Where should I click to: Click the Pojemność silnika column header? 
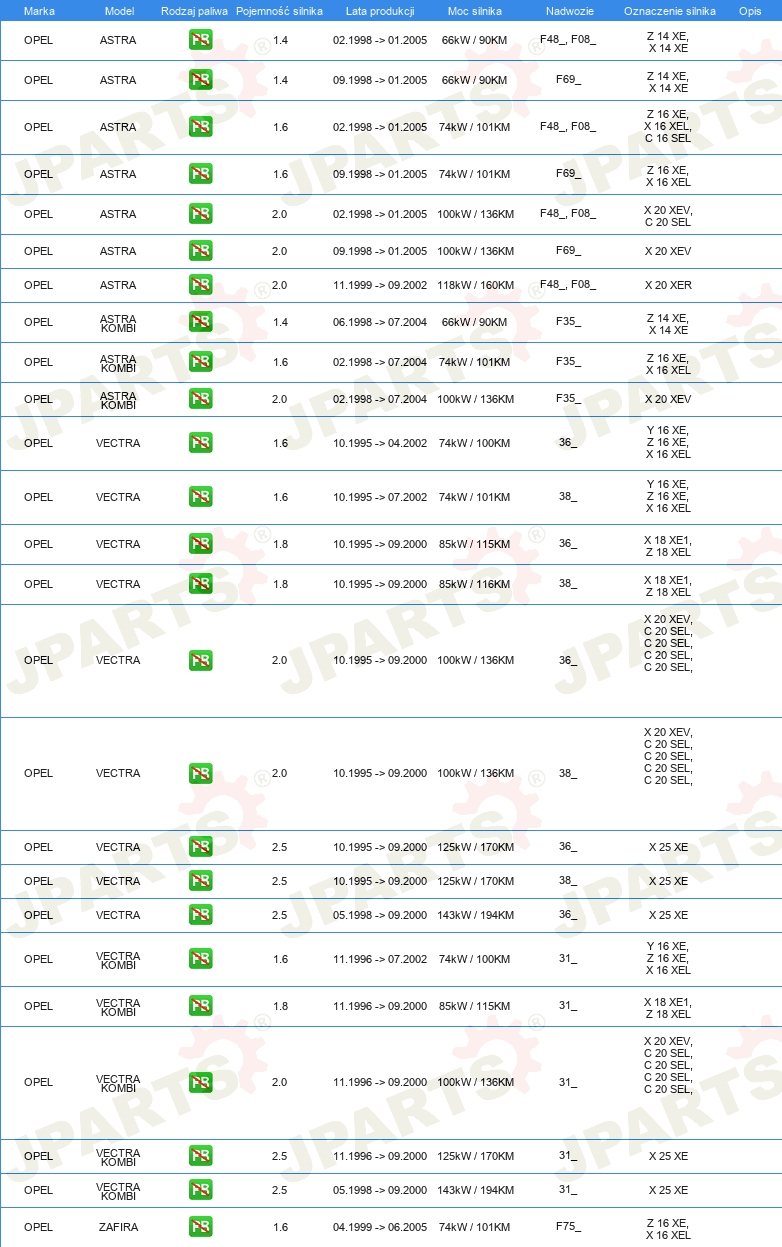[279, 10]
